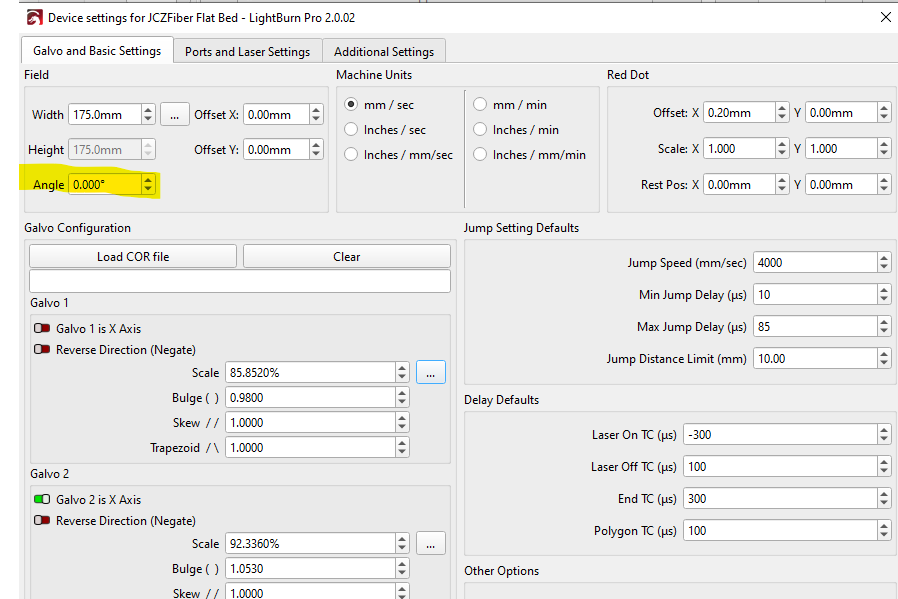Toggle Galvo 2 is X Axis switch
898x599 pixels.
pyautogui.click(x=42, y=499)
